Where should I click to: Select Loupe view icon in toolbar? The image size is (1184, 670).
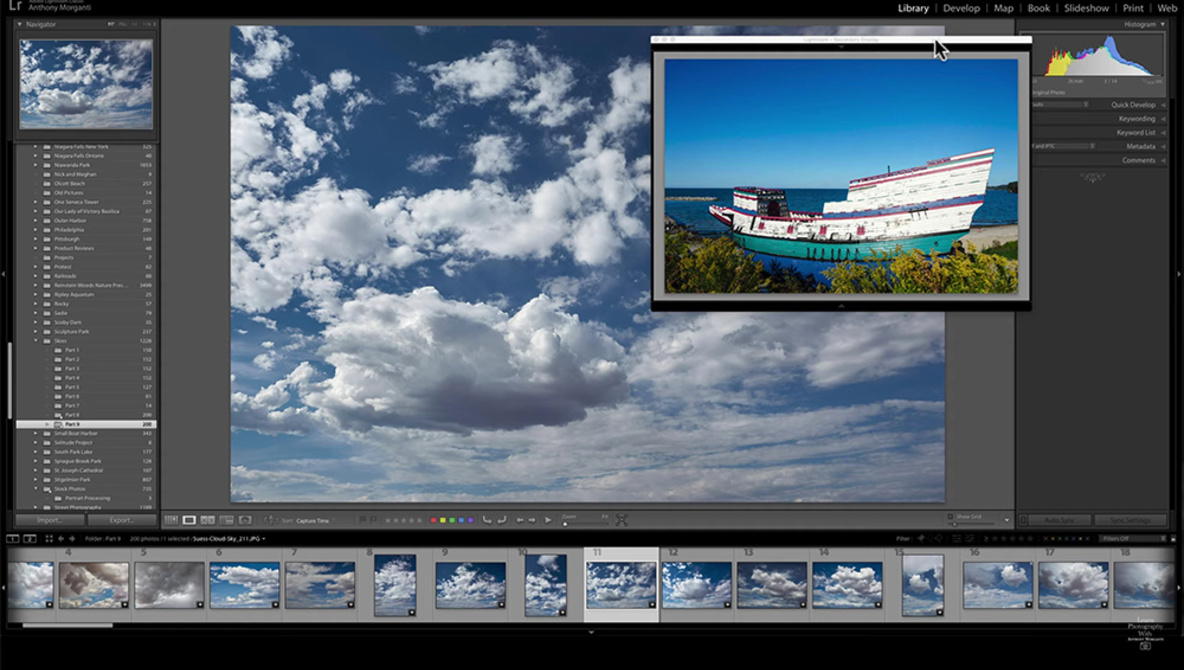(189, 520)
